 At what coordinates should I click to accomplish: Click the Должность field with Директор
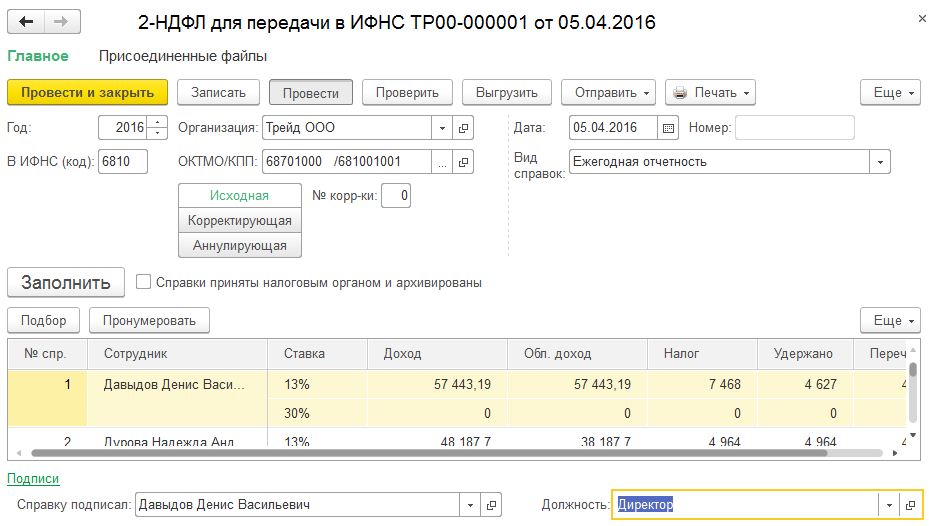[745, 505]
